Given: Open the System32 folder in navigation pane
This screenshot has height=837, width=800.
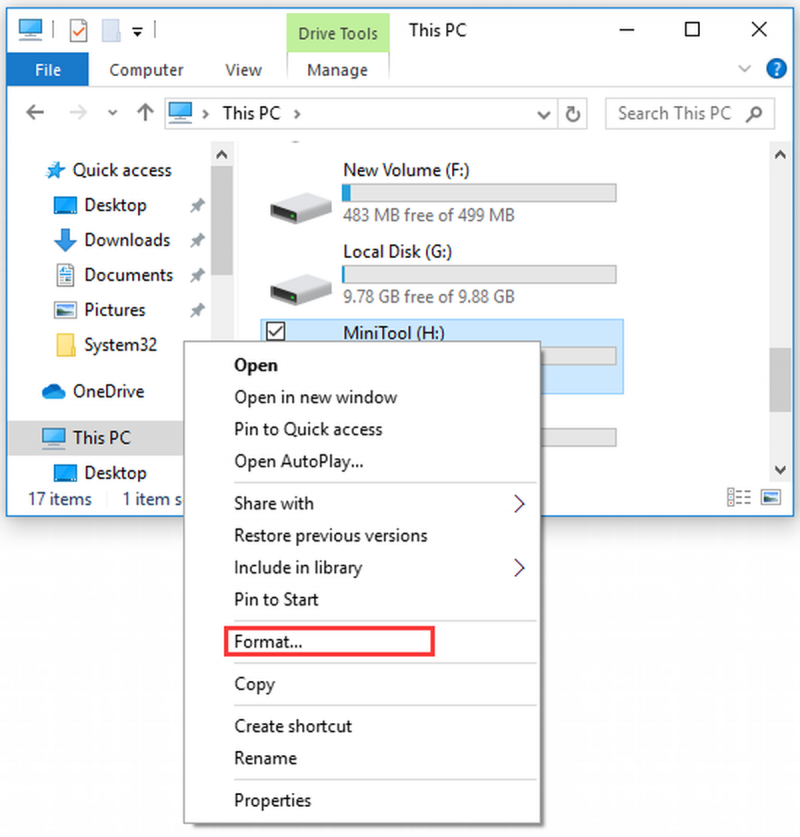Looking at the screenshot, I should (x=120, y=345).
